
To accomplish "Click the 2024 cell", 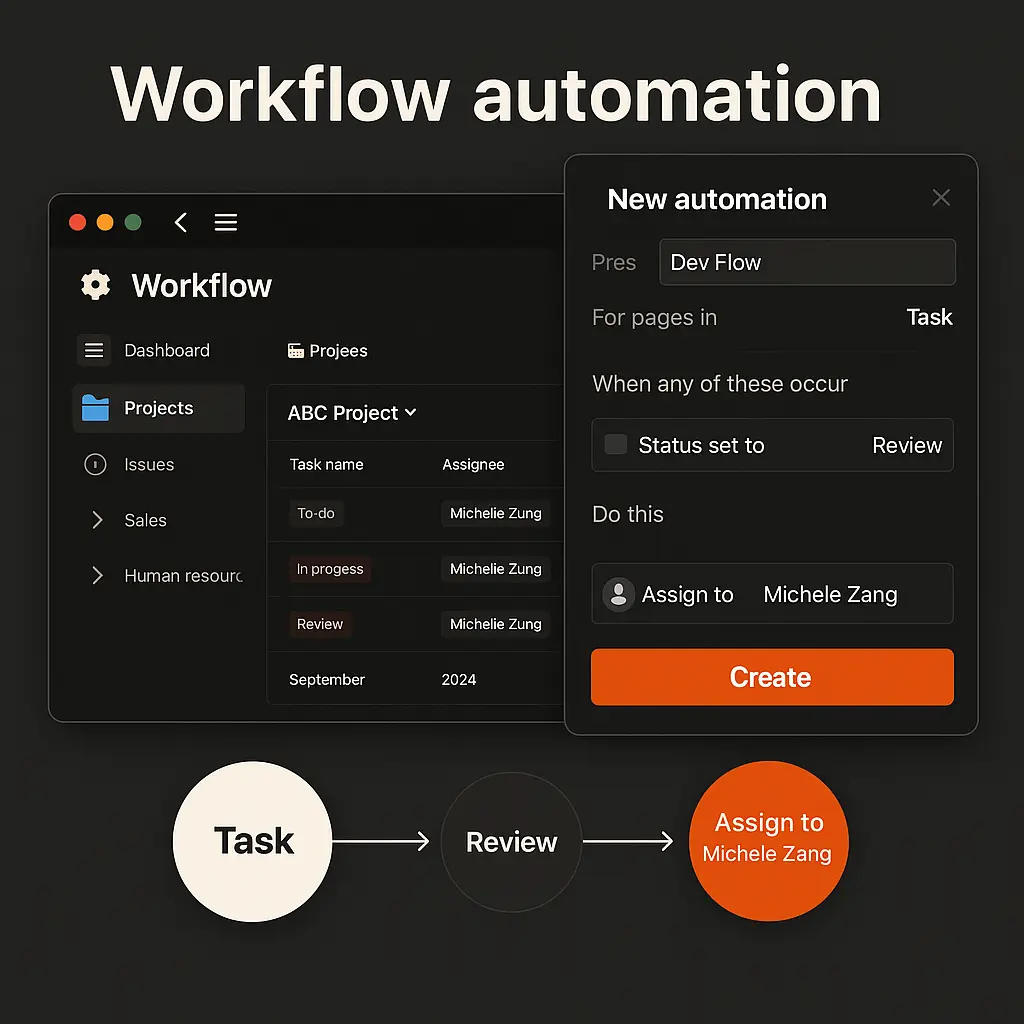I will pyautogui.click(x=458, y=680).
